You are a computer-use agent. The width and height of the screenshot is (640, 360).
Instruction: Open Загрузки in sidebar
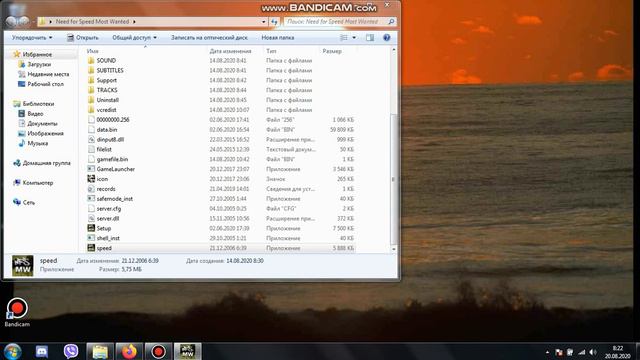pos(39,64)
